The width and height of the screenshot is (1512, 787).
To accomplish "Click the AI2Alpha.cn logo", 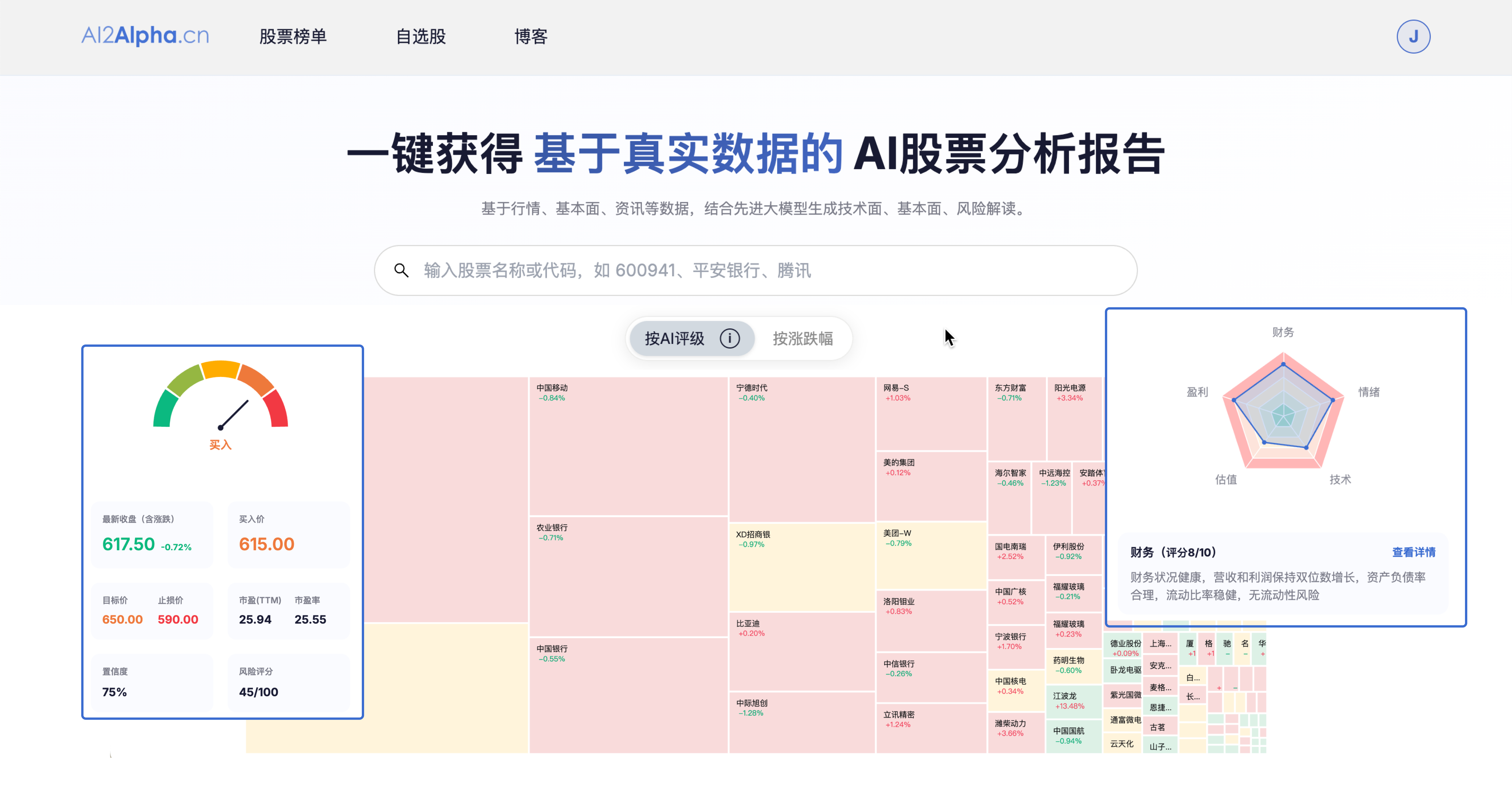I will coord(145,36).
